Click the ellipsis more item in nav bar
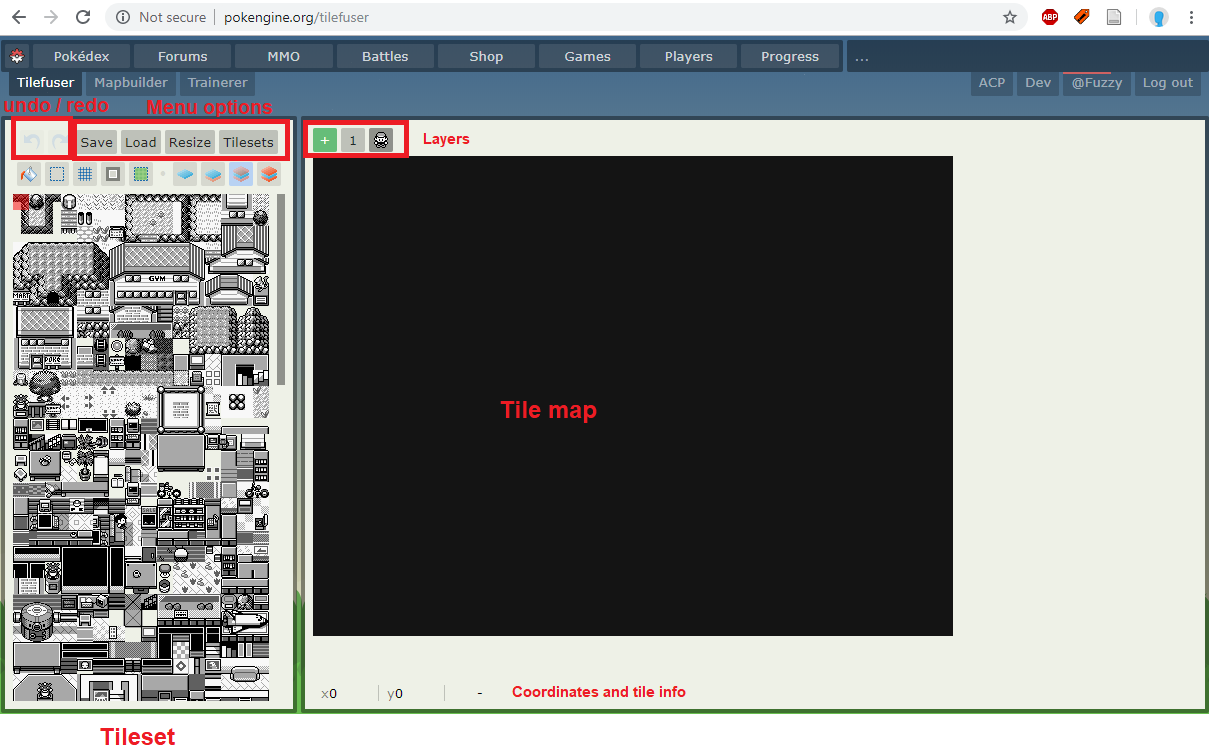Screen dimensions: 1209x755 coord(862,56)
